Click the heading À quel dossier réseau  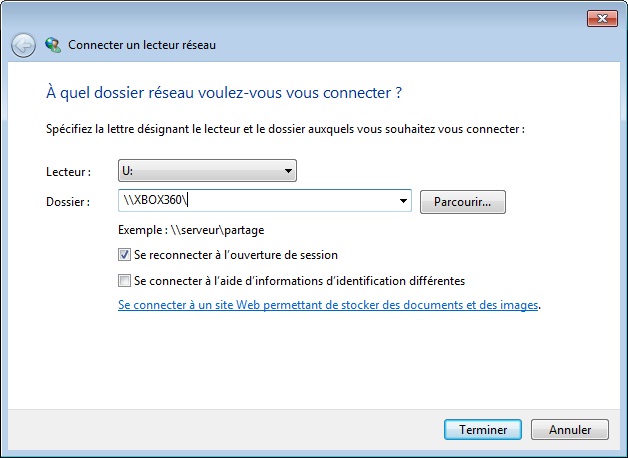224,92
